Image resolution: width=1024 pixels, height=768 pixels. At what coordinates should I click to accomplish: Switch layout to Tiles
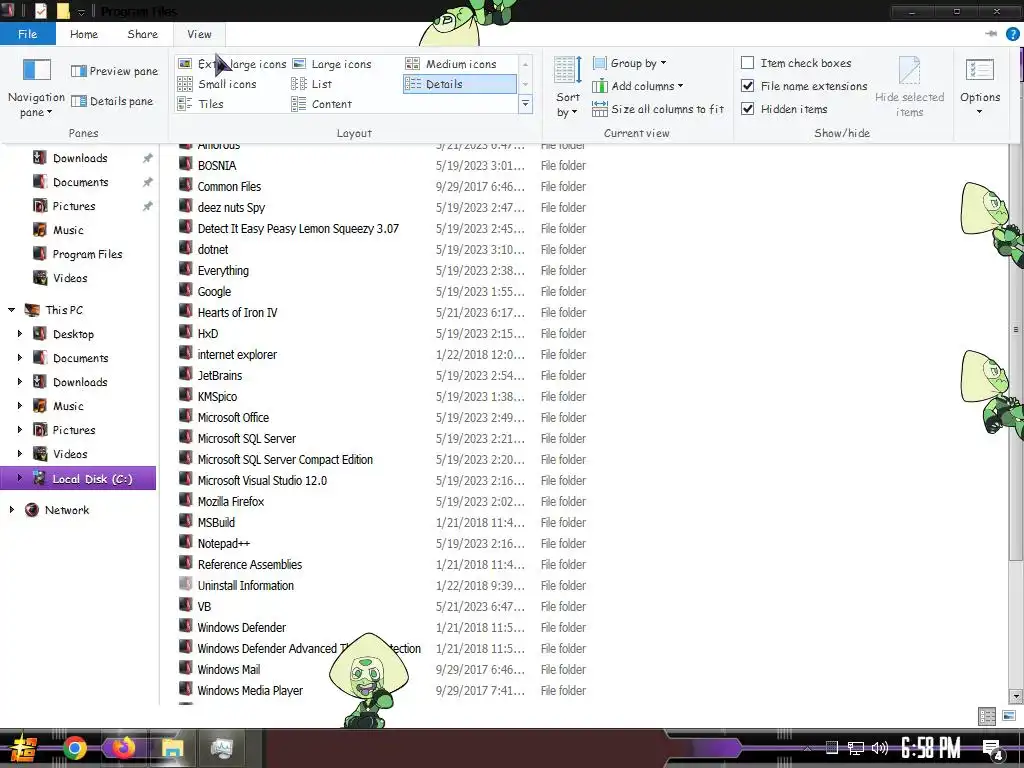(x=201, y=104)
